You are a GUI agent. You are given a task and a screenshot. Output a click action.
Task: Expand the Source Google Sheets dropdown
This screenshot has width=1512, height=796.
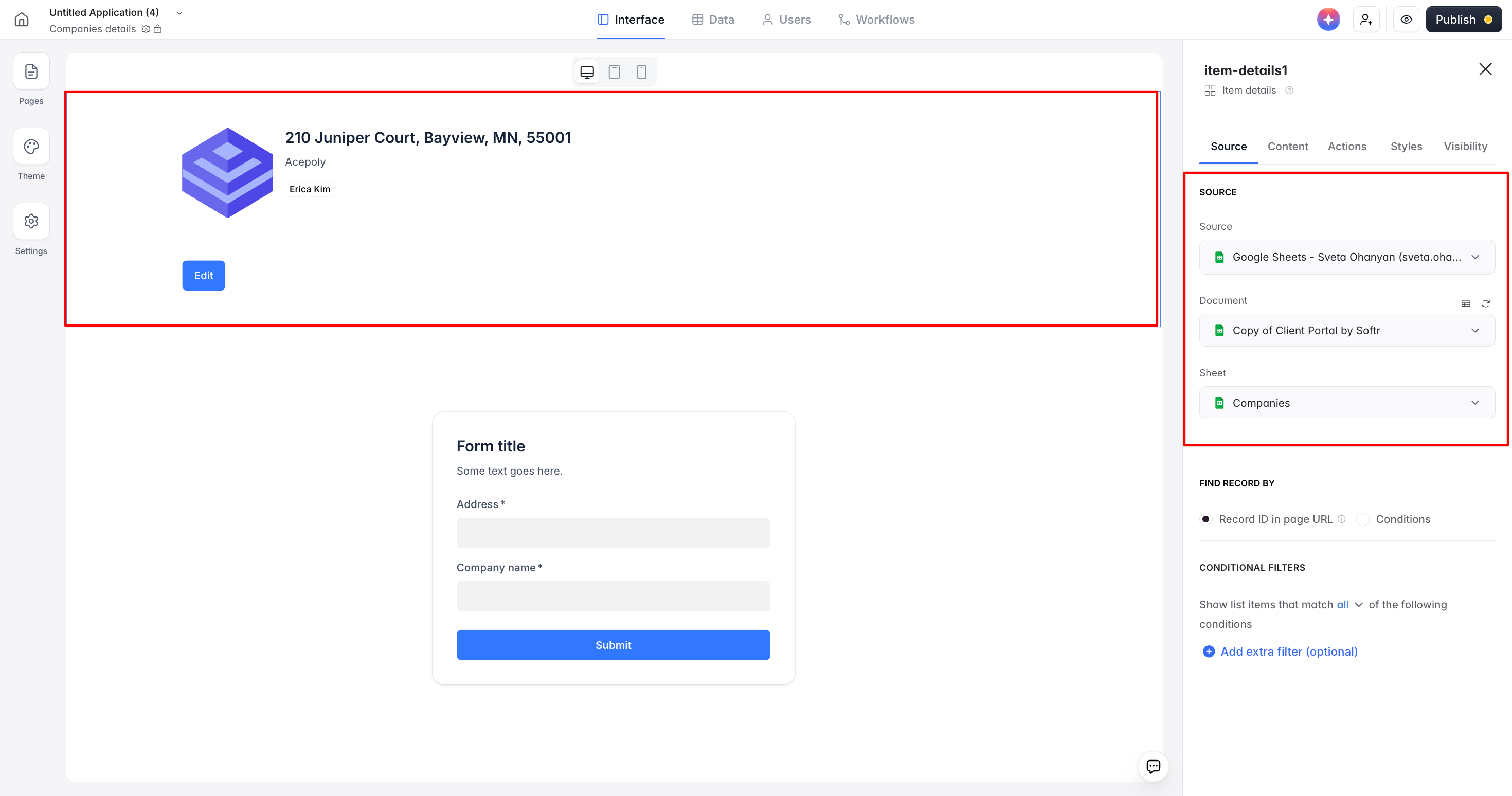tap(1346, 257)
